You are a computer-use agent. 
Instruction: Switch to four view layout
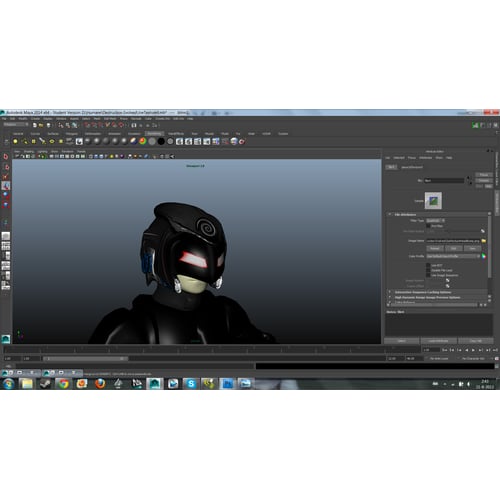coord(6,246)
